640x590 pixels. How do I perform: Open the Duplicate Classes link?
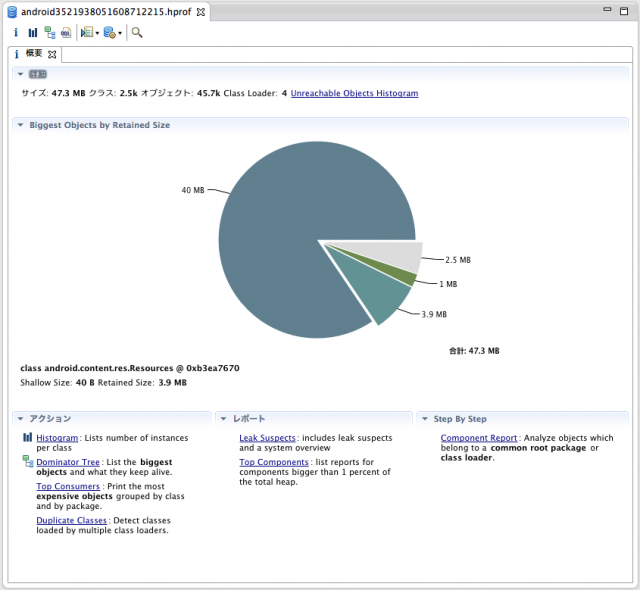[71, 520]
